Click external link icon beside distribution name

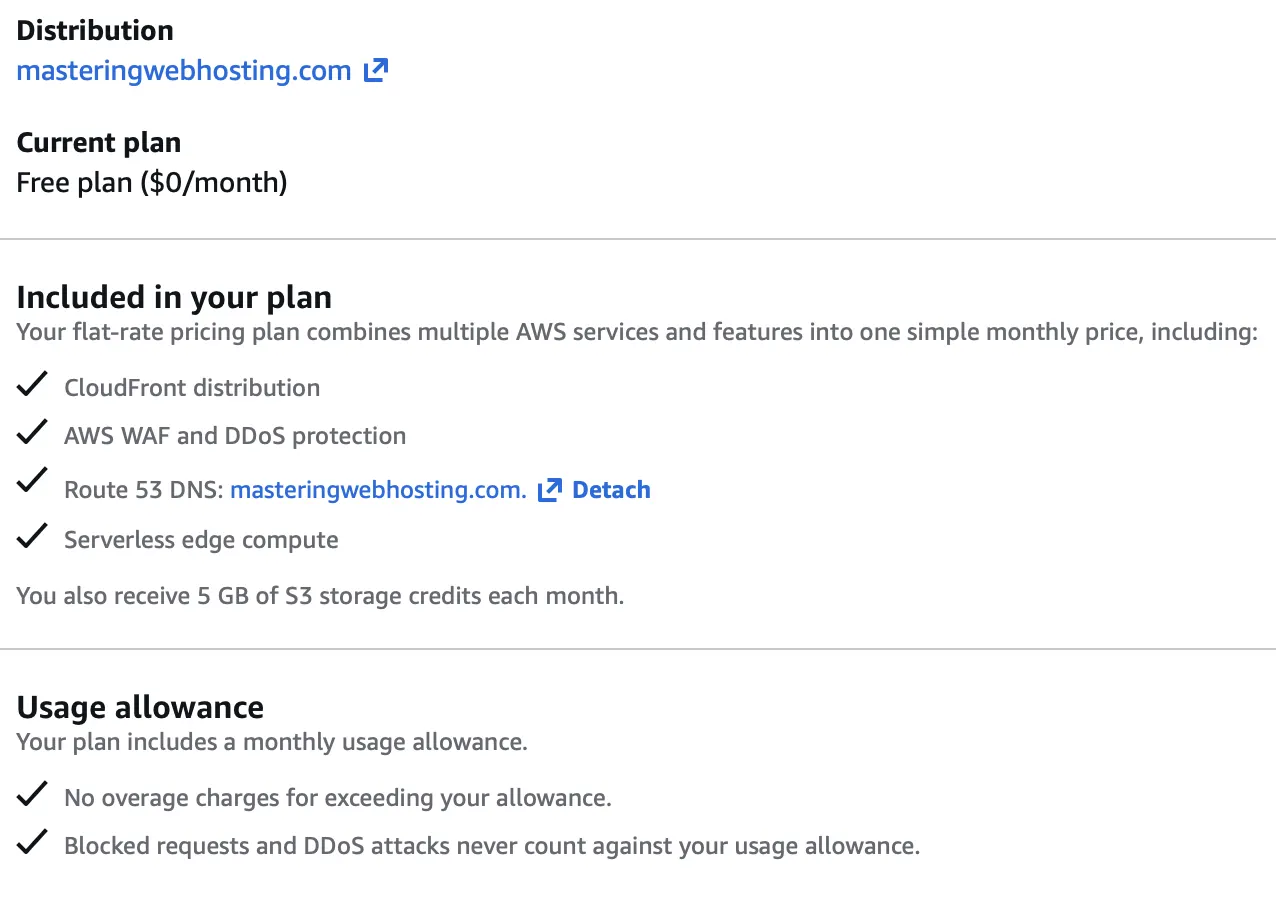point(375,70)
